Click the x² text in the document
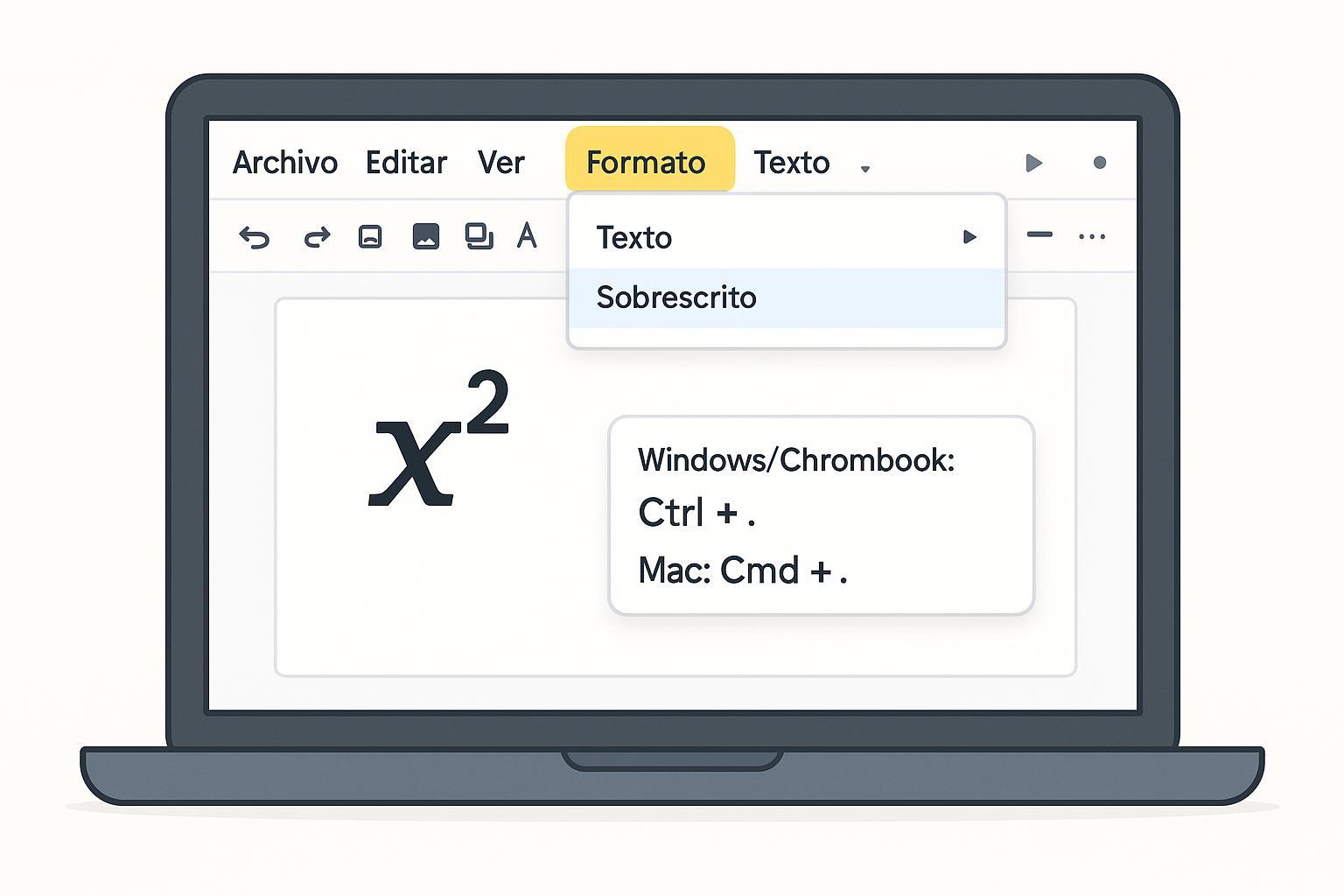Screen dimensions: 1344x896 [437, 443]
